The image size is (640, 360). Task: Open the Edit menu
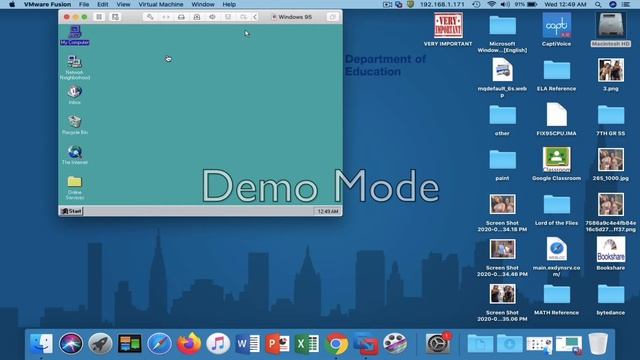tap(103, 4)
